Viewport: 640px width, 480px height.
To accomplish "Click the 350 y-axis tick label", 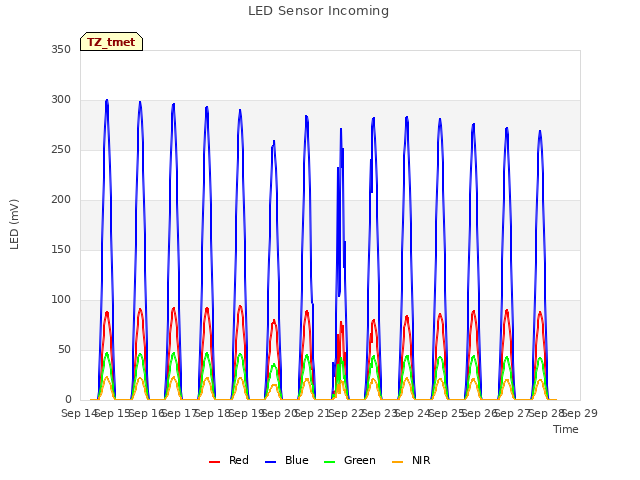I will pyautogui.click(x=61, y=49).
